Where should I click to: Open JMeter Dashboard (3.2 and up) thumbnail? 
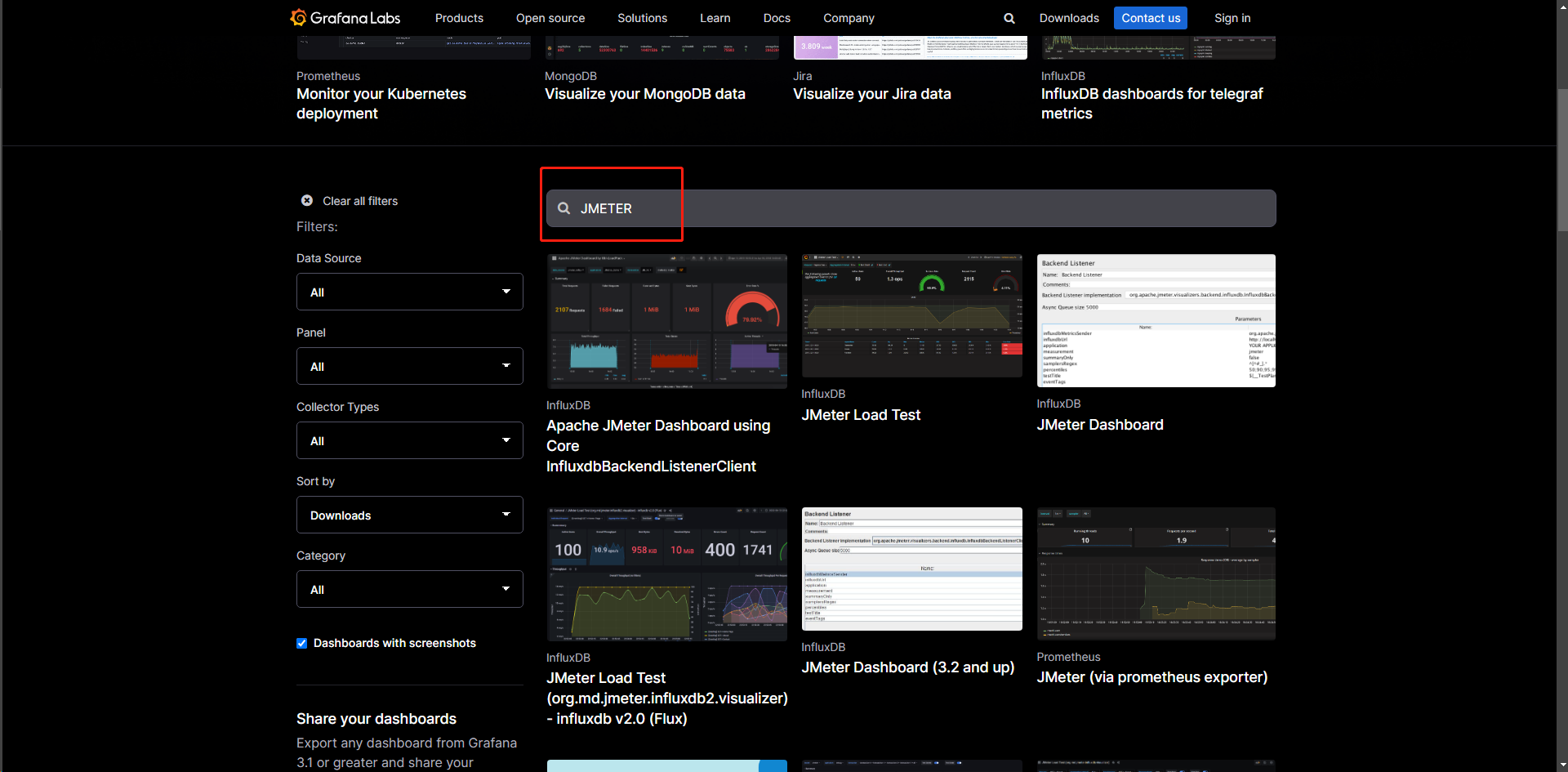pos(912,569)
